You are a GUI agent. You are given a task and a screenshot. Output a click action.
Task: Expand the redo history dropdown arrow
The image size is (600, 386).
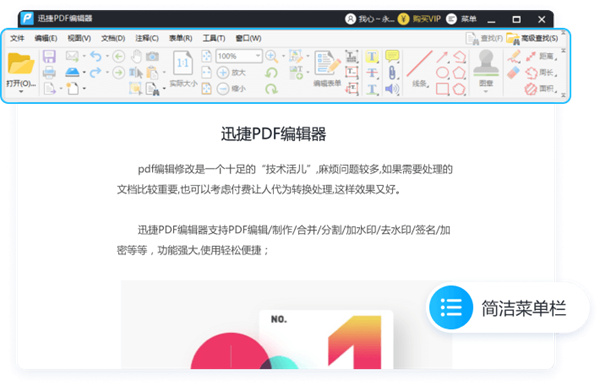point(107,72)
